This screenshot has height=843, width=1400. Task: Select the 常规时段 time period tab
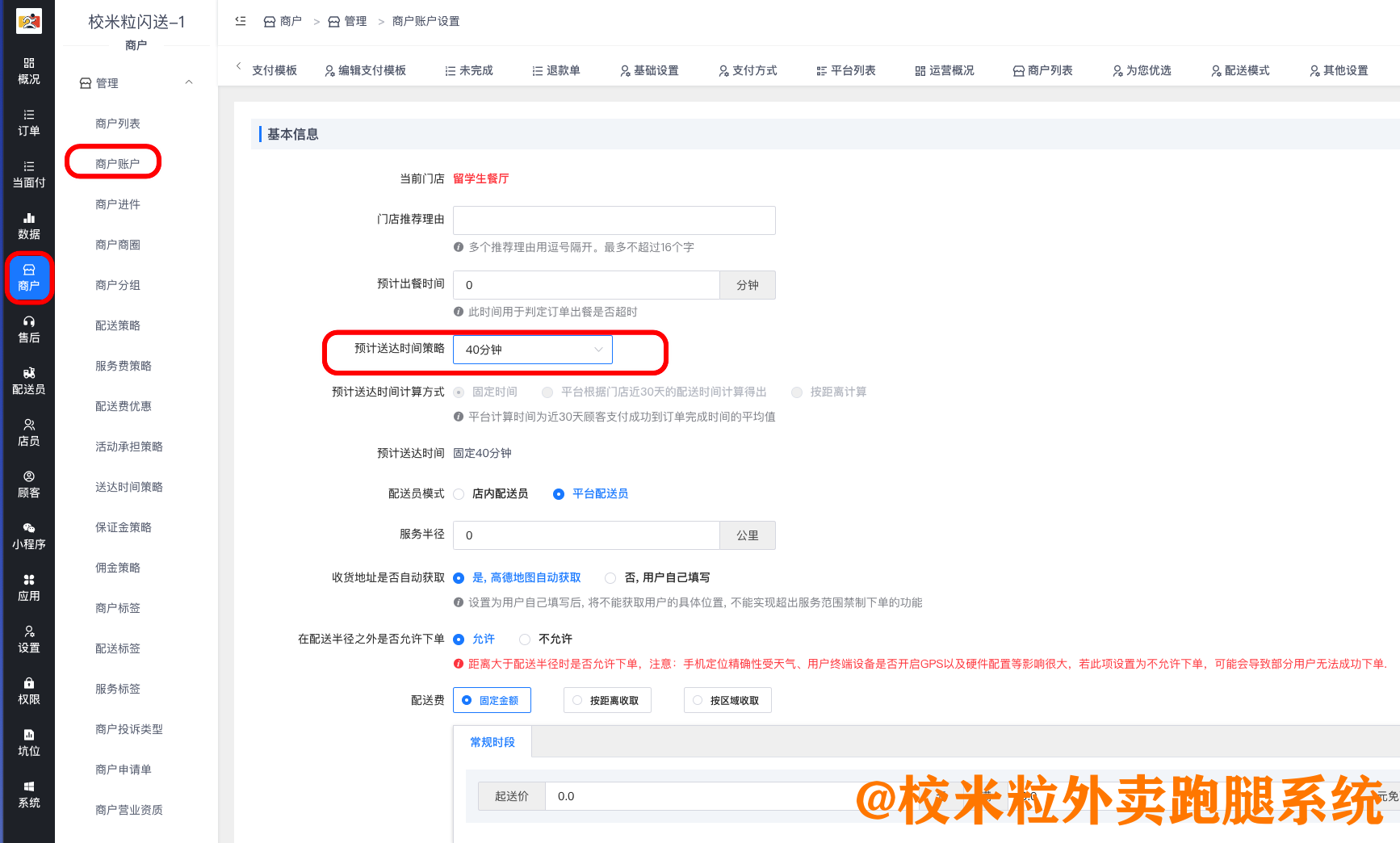tap(493, 742)
